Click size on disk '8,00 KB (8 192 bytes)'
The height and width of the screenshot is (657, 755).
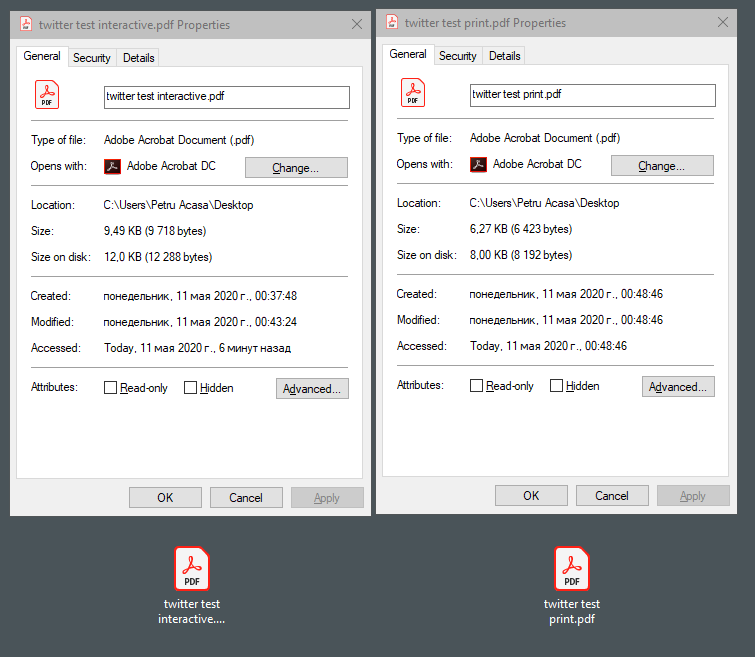521,255
